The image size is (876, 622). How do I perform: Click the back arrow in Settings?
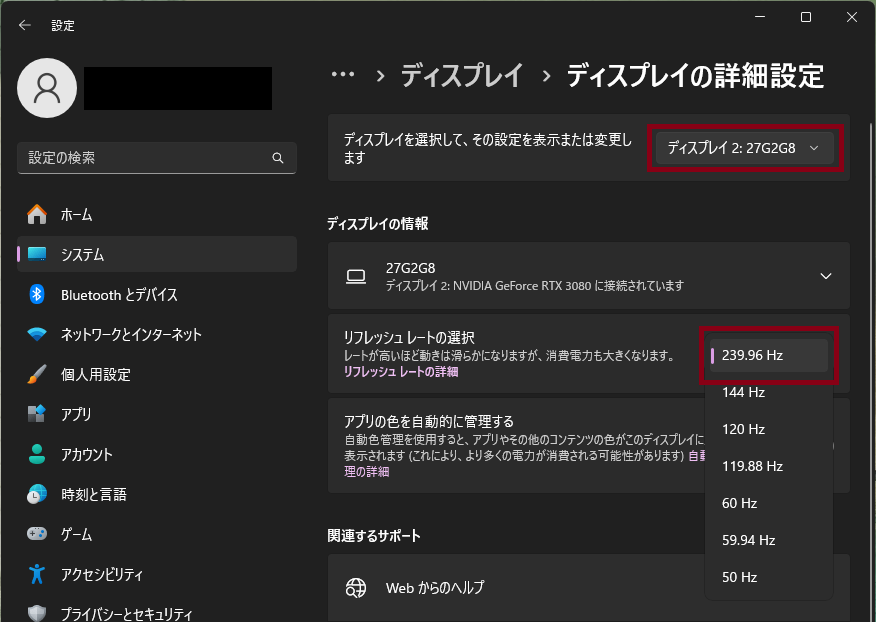25,25
